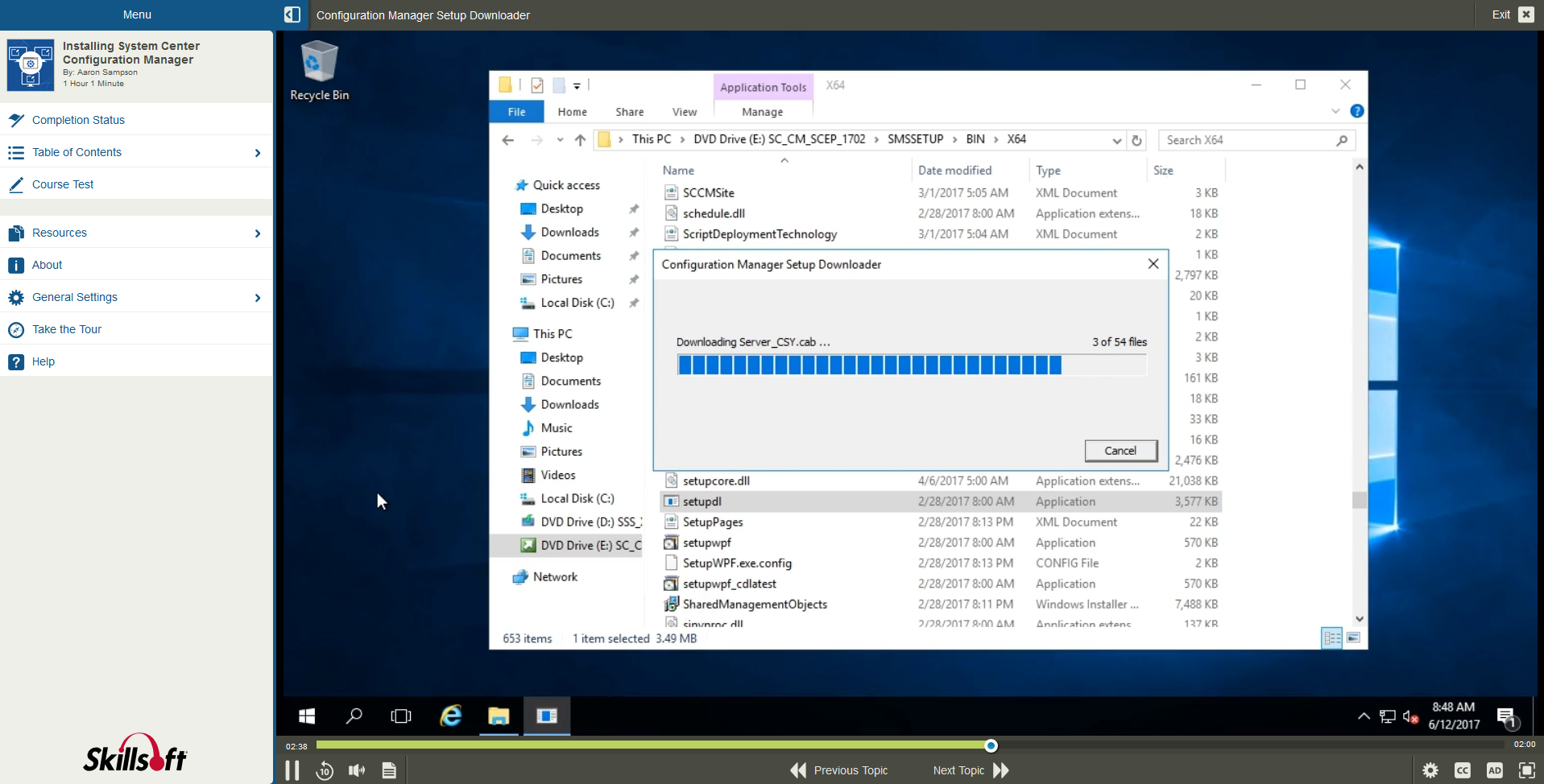Screen dimensions: 1544x784
Task: Open the video transcript panel
Action: click(389, 770)
